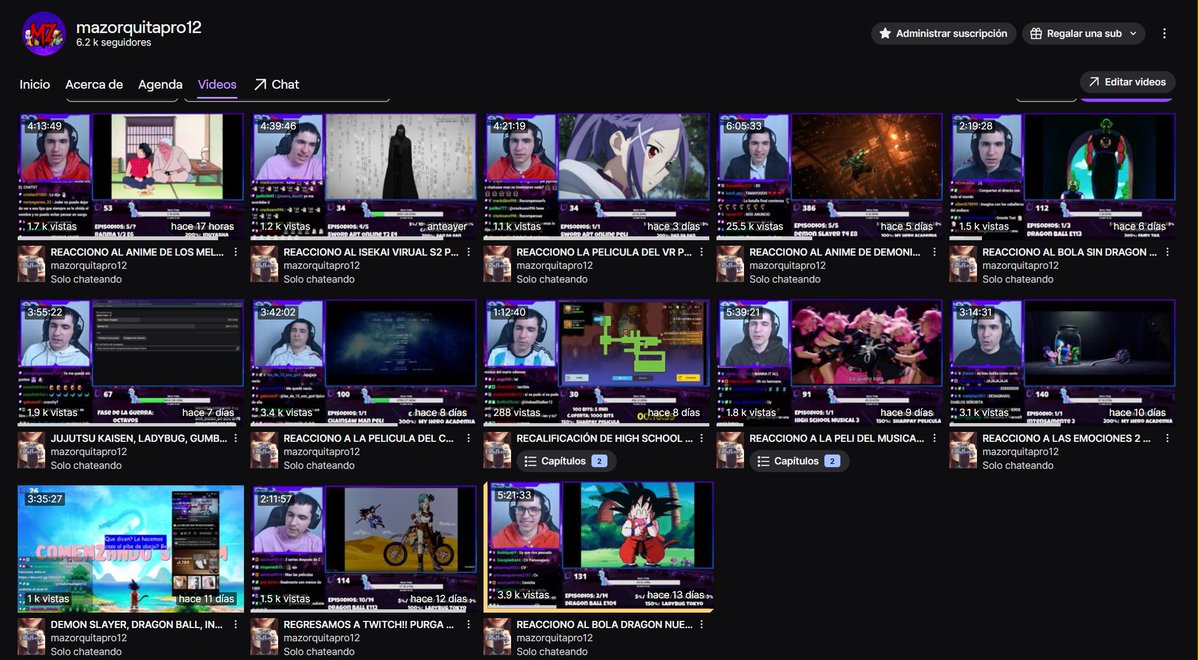This screenshot has height=660, width=1200.
Task: Select Videos tab
Action: click(217, 84)
